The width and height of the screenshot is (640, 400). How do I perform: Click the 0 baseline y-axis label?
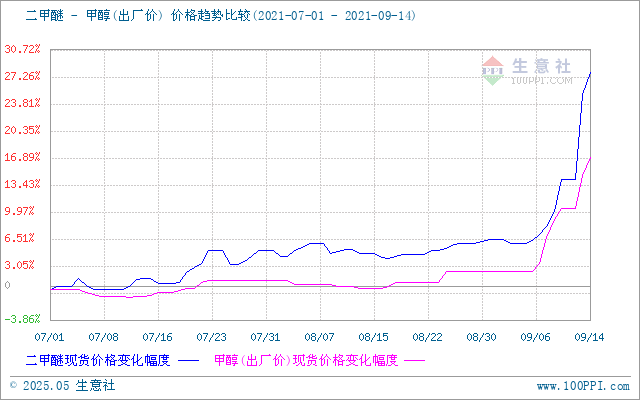tap(7, 286)
